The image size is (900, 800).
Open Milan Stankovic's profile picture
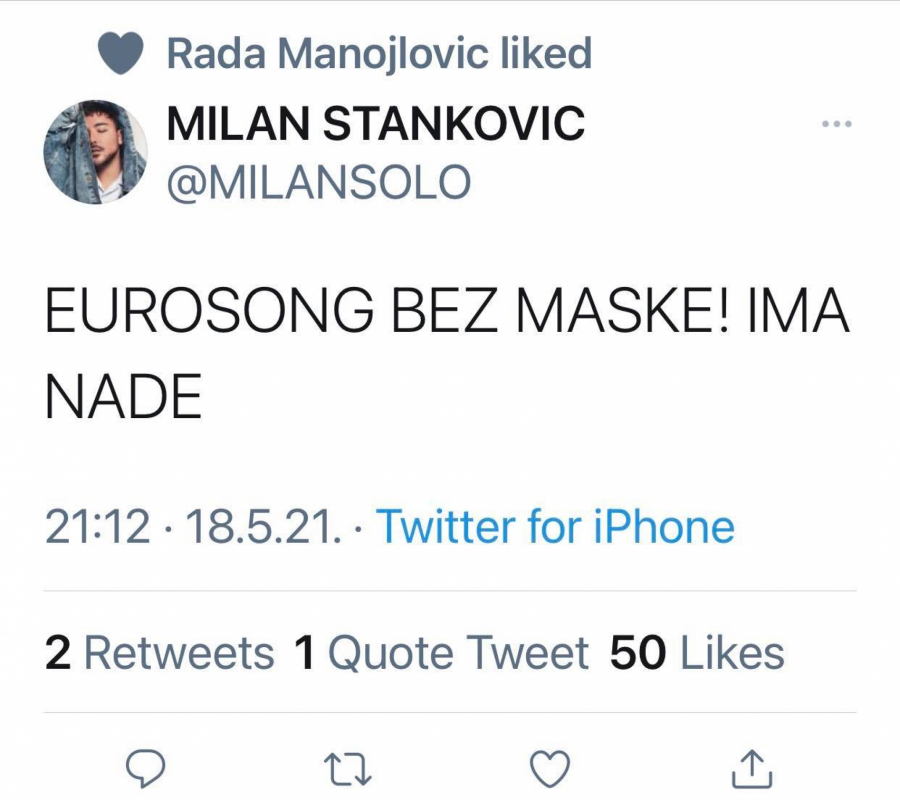[97, 155]
